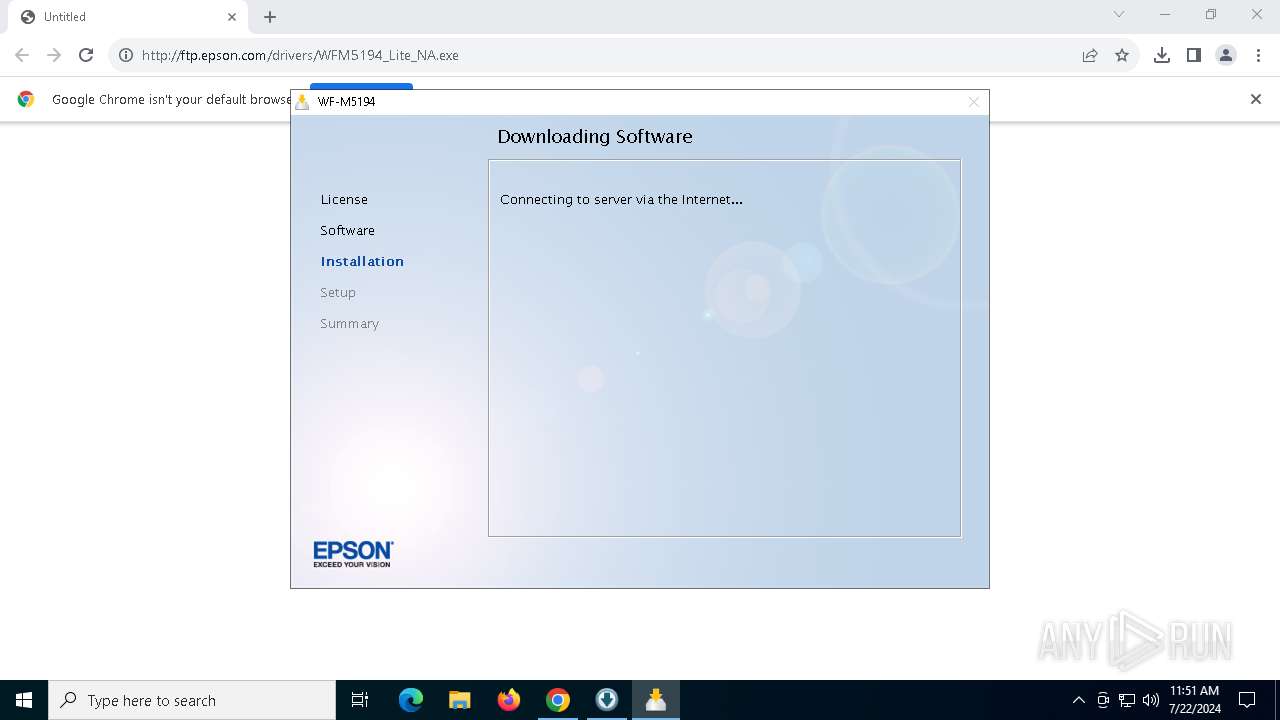Open File Explorer from the taskbar
This screenshot has height=720, width=1280.
[459, 700]
